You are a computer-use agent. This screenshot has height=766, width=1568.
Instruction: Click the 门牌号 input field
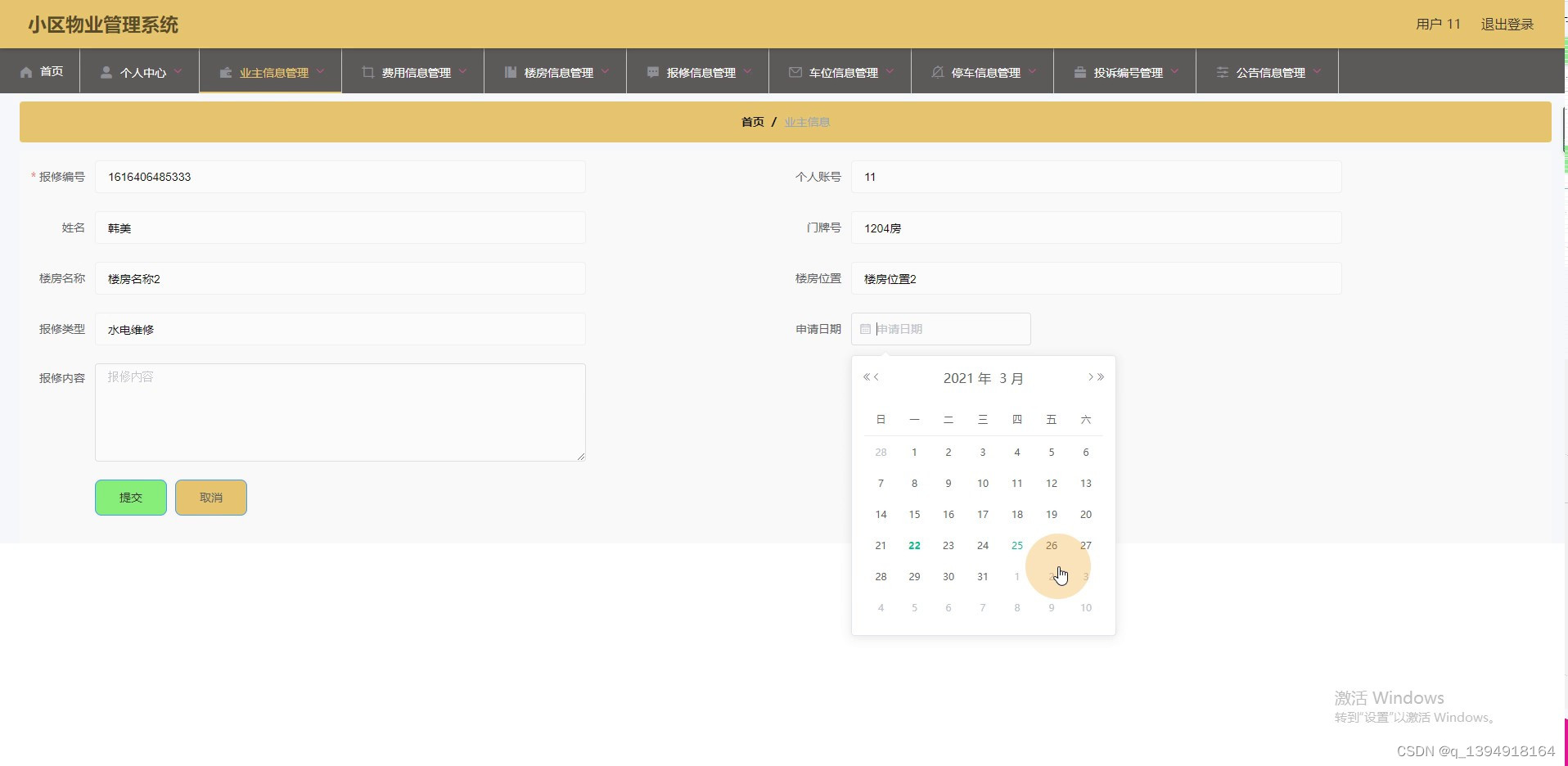tap(1097, 228)
